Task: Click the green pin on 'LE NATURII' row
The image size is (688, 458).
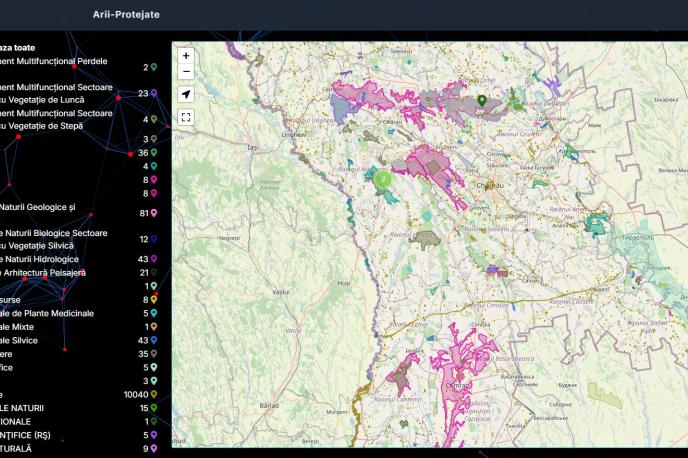Action: (154, 408)
